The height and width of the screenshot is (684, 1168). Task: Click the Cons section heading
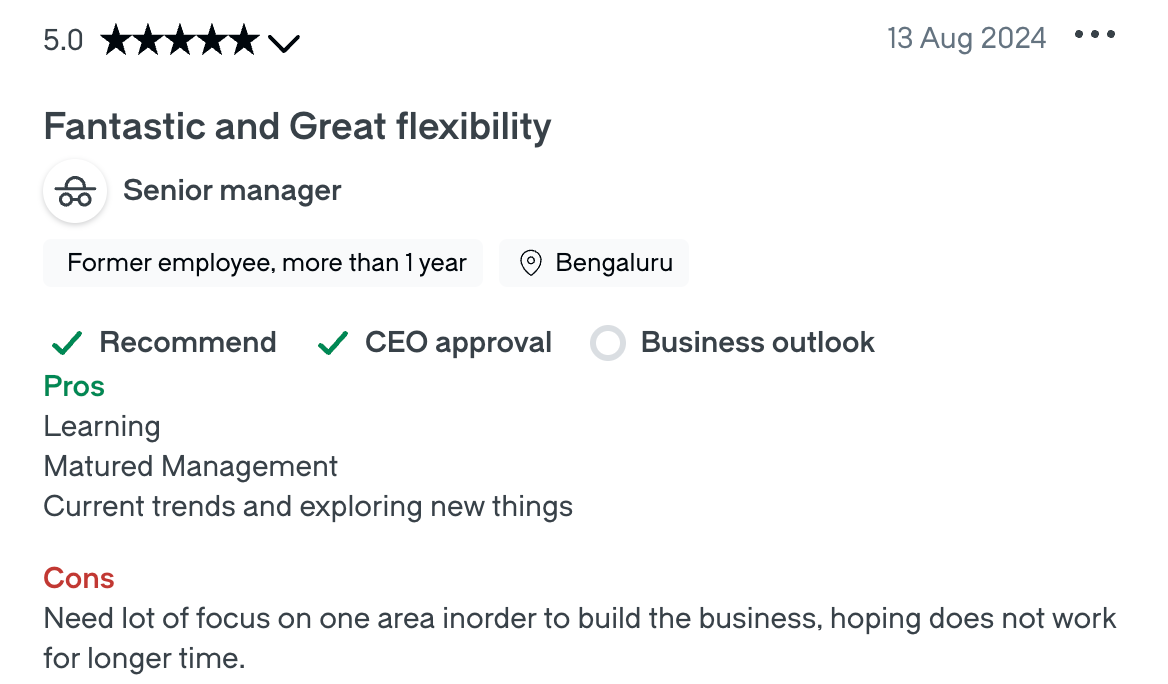[x=78, y=578]
